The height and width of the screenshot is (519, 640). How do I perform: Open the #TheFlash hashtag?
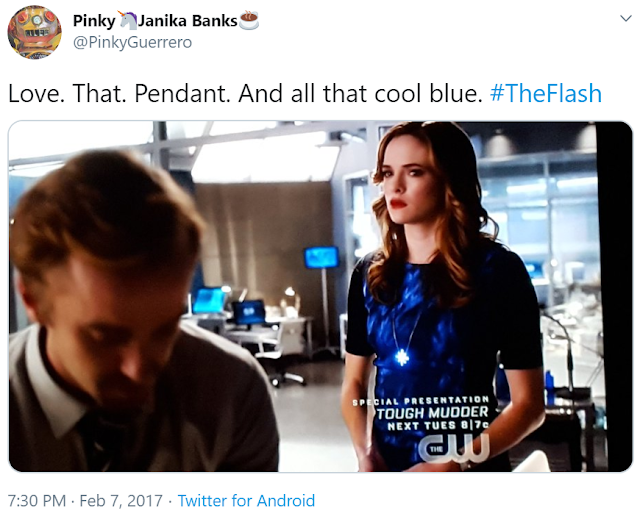point(546,93)
